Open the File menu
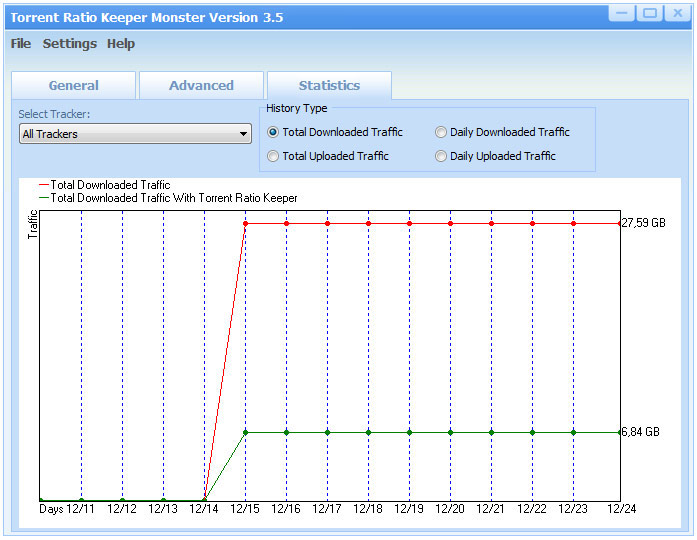Image resolution: width=697 pixels, height=540 pixels. (x=20, y=44)
